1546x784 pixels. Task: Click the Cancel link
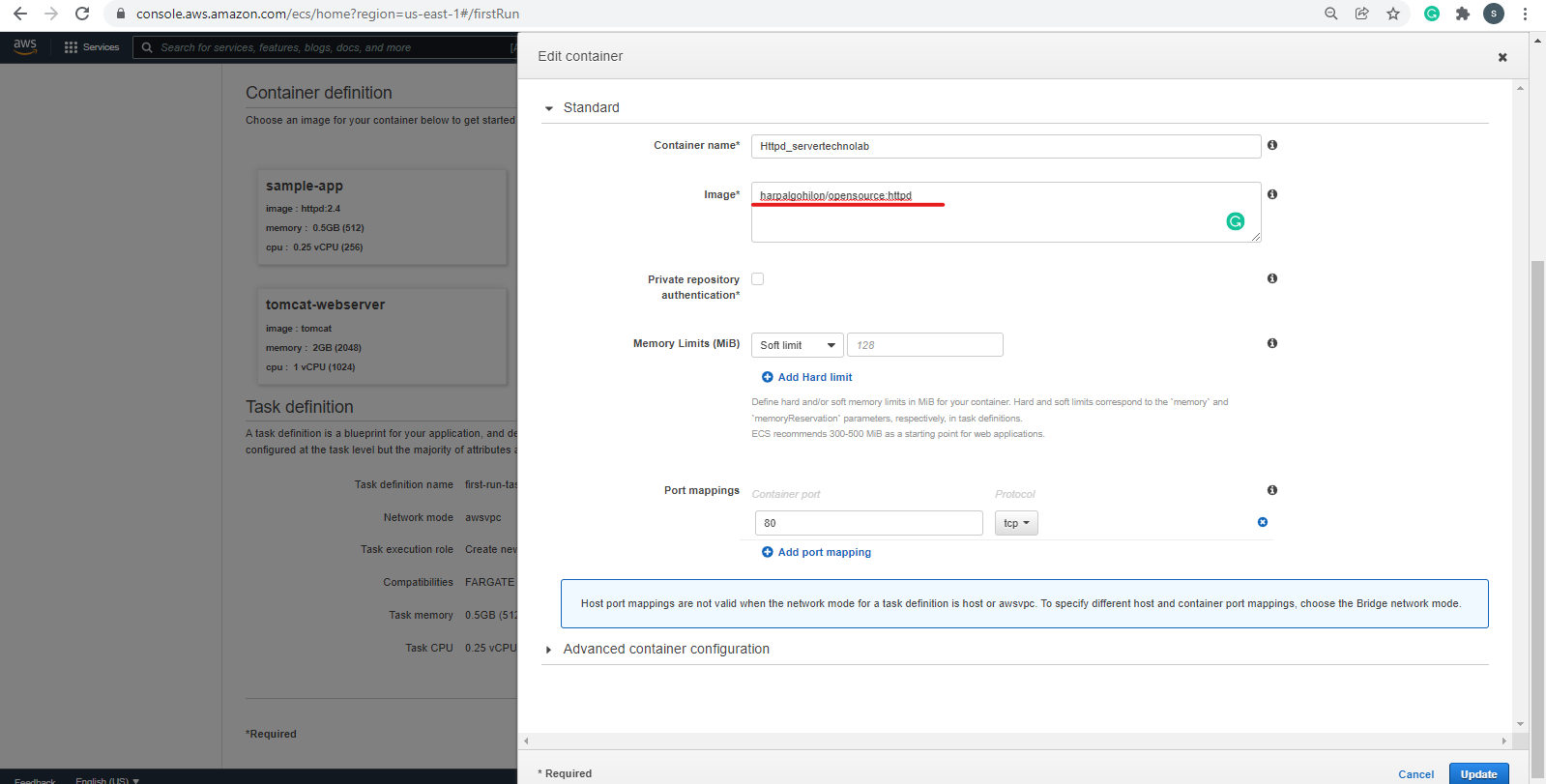1416,774
